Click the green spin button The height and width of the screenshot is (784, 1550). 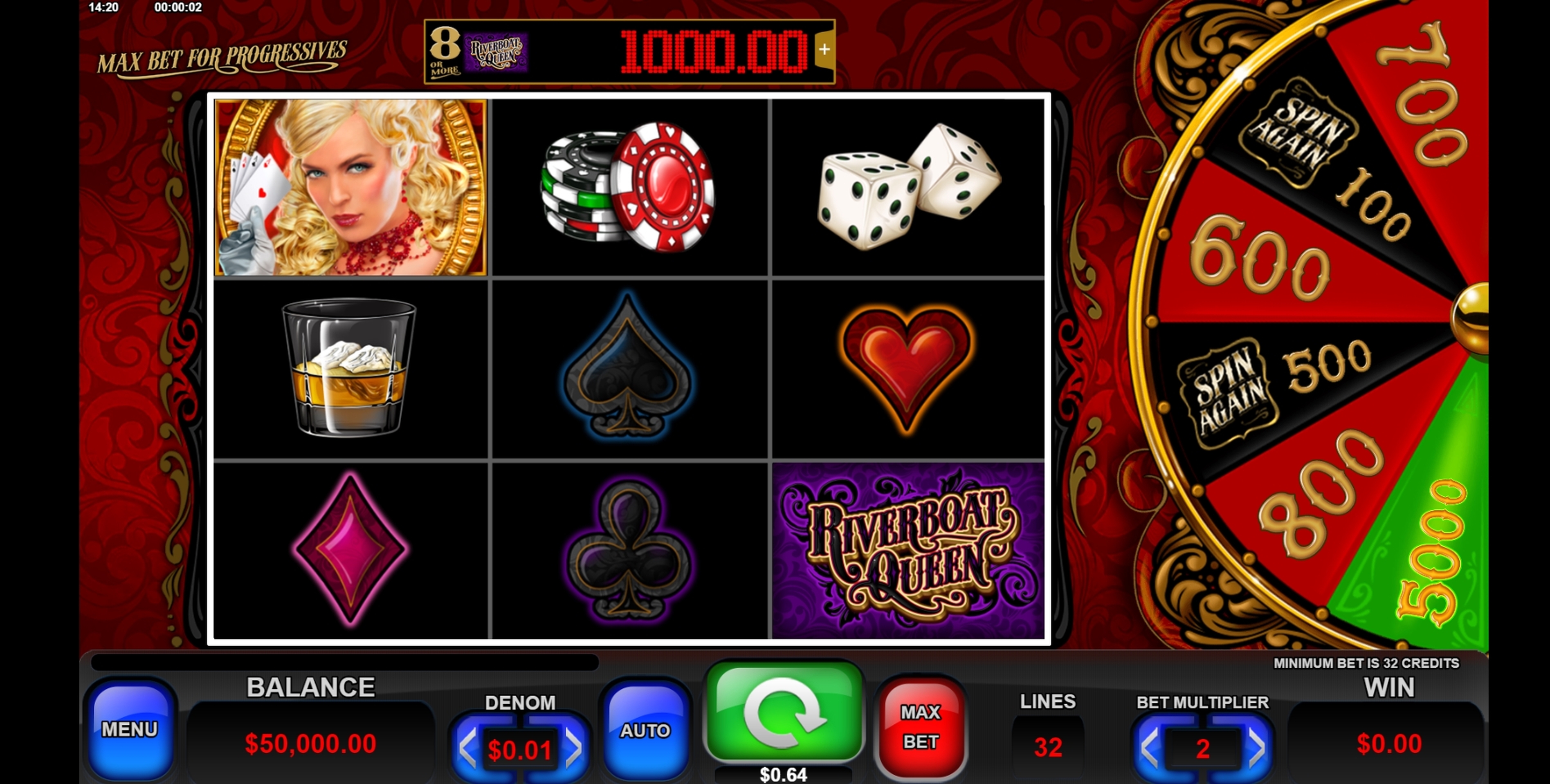pos(784,712)
